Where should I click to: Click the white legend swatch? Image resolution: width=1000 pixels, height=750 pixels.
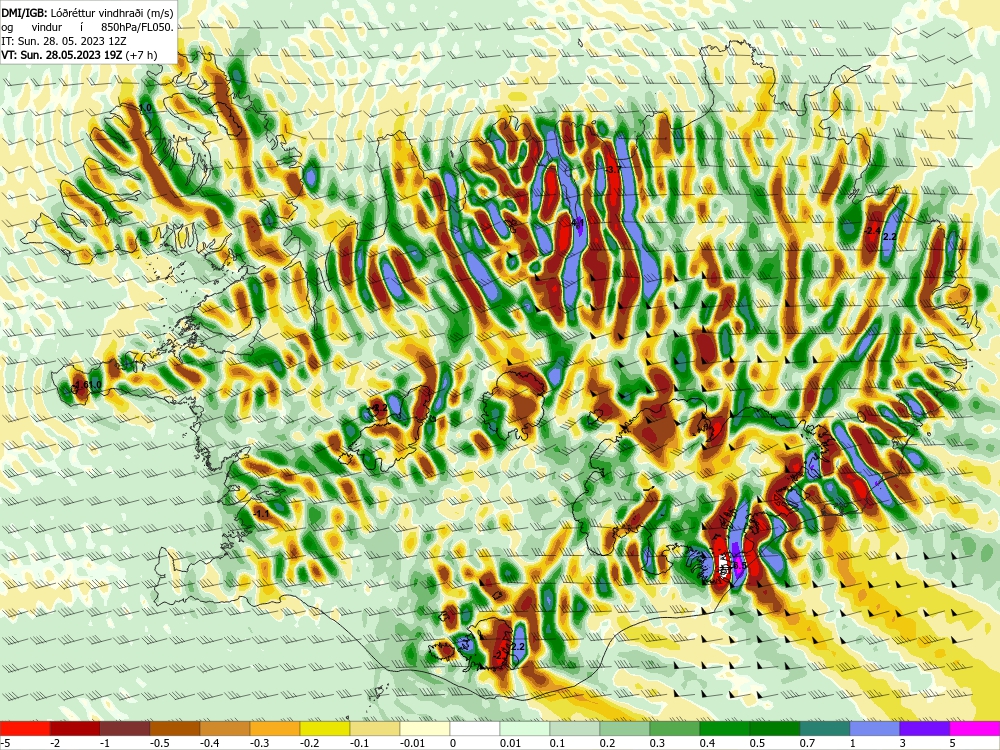474,728
